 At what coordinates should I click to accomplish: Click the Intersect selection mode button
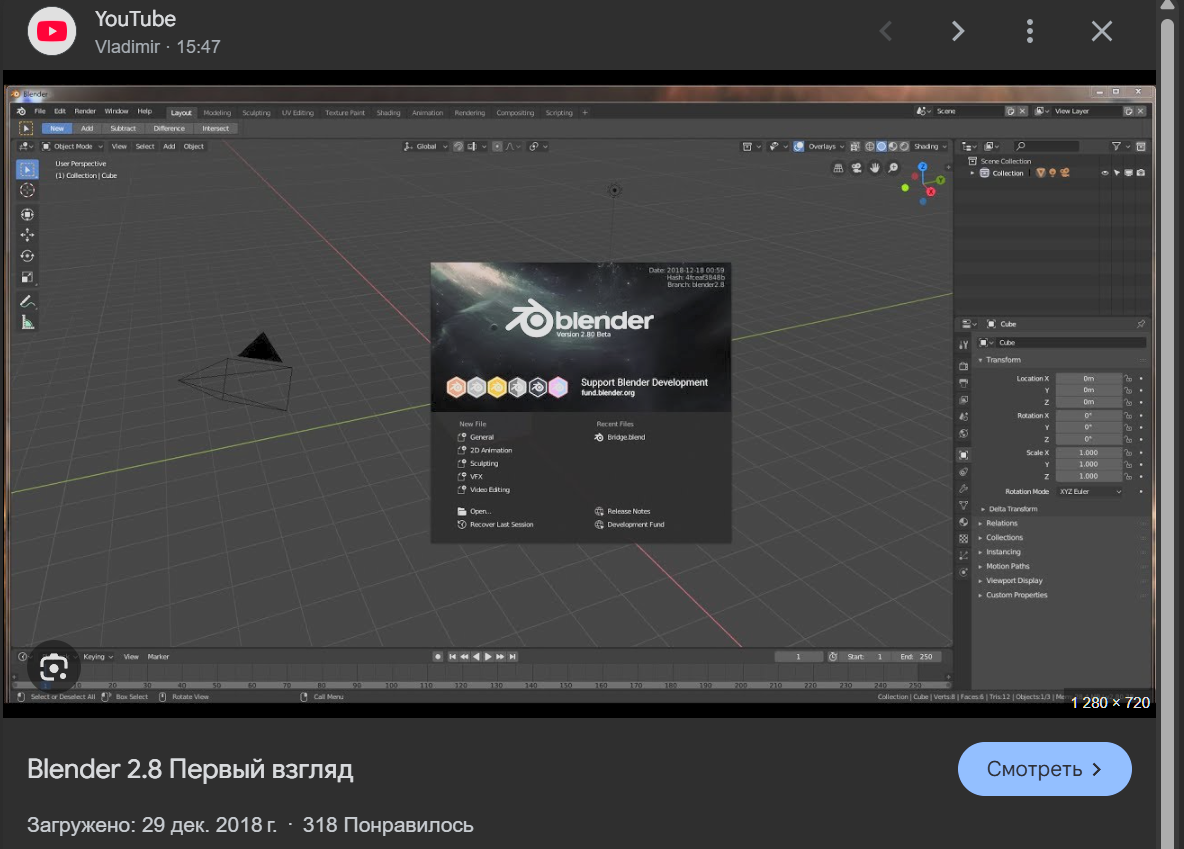click(215, 128)
